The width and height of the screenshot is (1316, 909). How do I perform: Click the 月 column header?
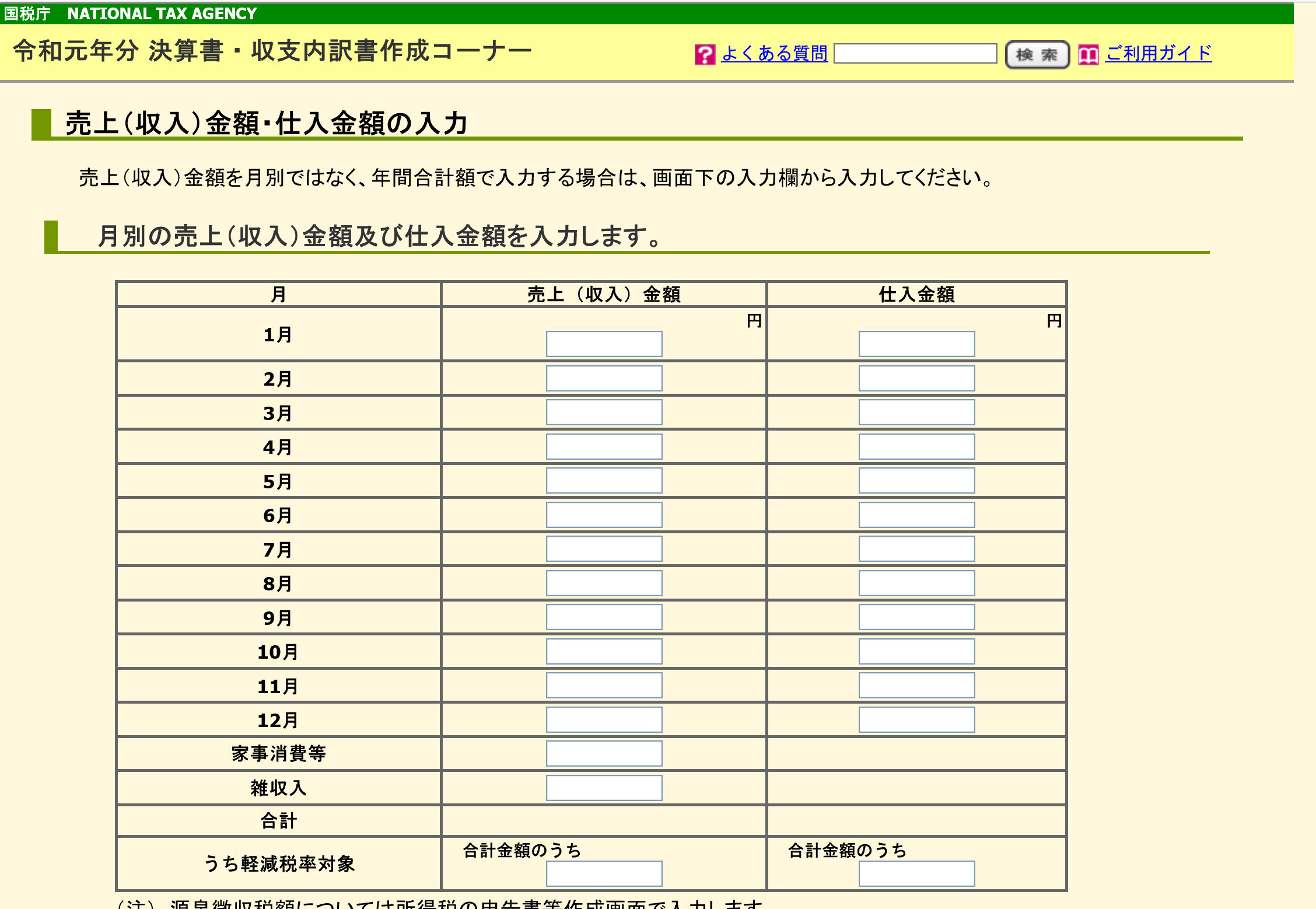pyautogui.click(x=278, y=294)
